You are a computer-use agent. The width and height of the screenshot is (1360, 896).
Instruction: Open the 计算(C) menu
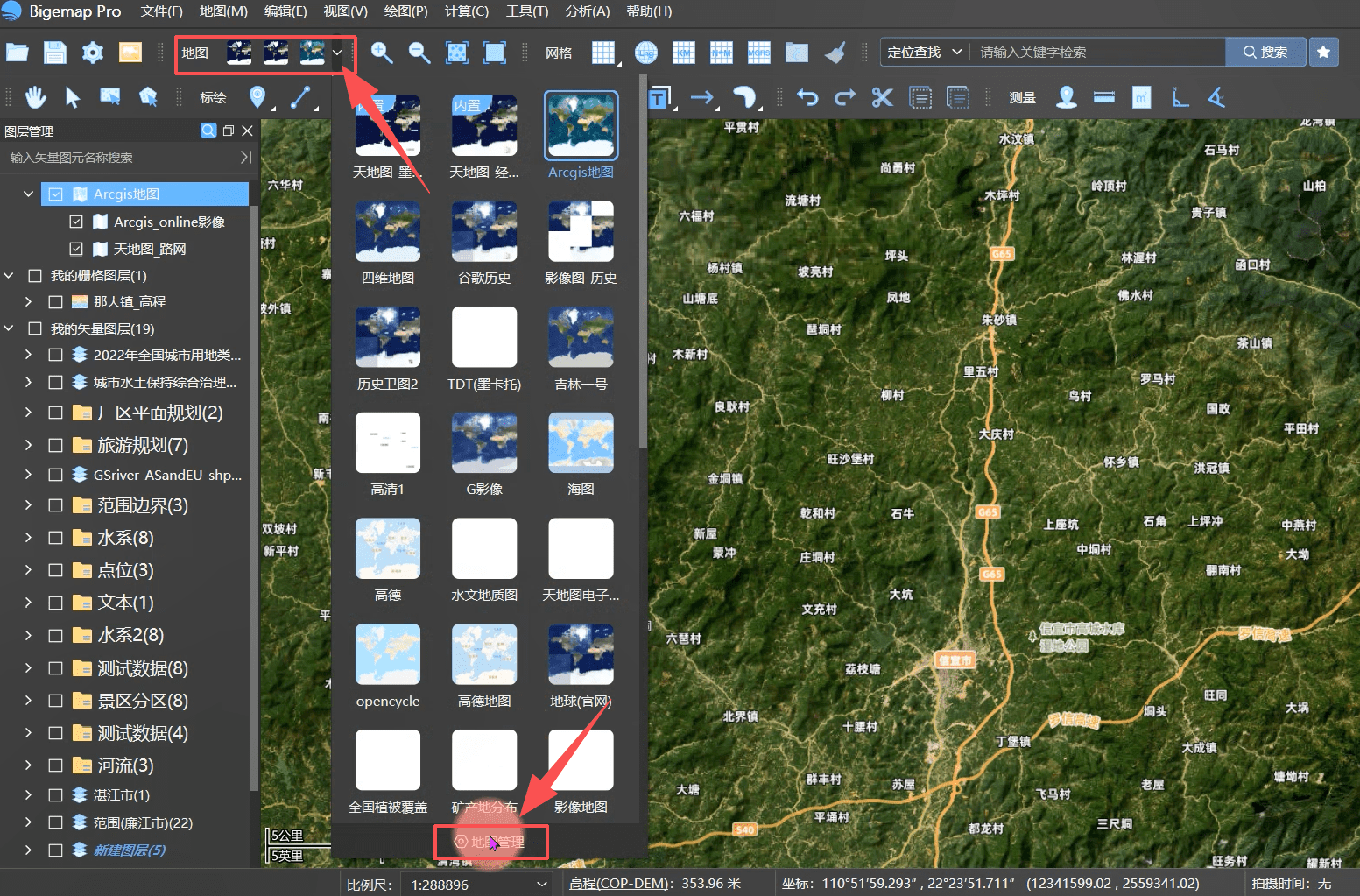click(x=467, y=11)
